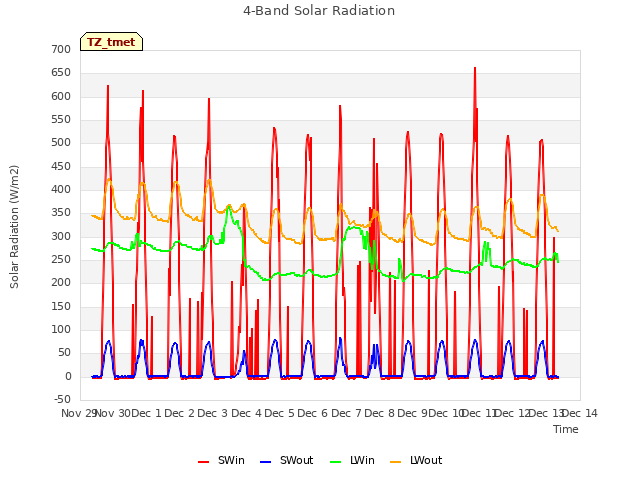Click the 150 y-axis tick label
This screenshot has height=480, width=640.
[x=61, y=307]
